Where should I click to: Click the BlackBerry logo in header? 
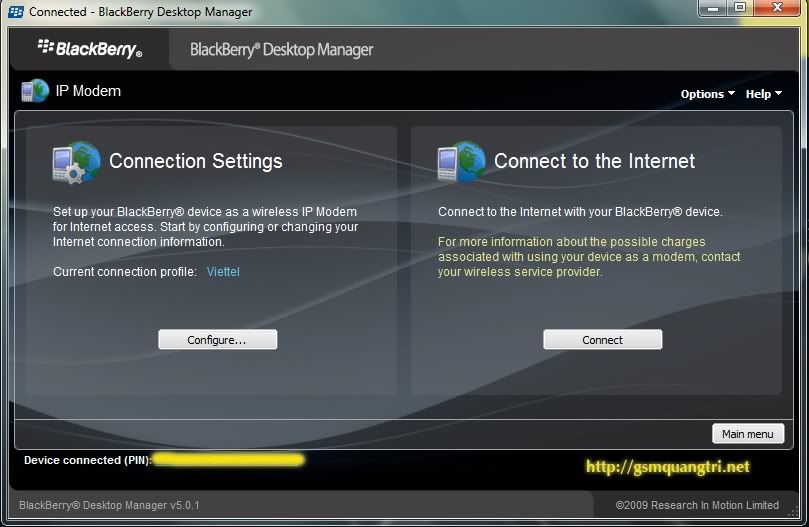pyautogui.click(x=90, y=49)
